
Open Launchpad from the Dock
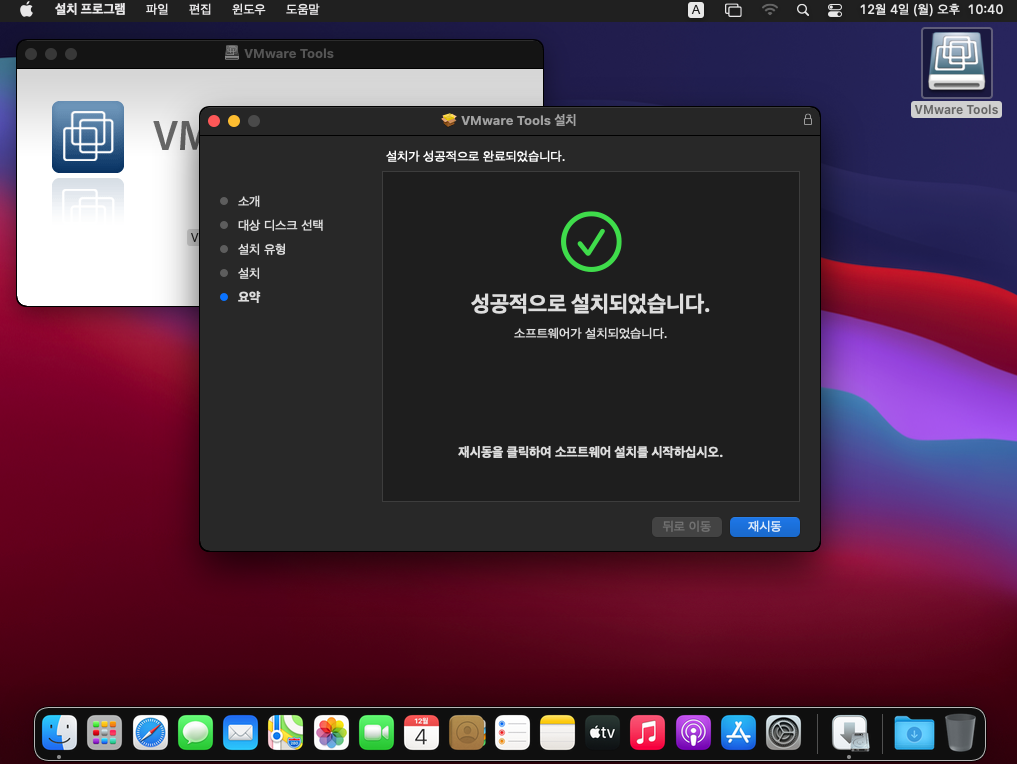tap(104, 733)
